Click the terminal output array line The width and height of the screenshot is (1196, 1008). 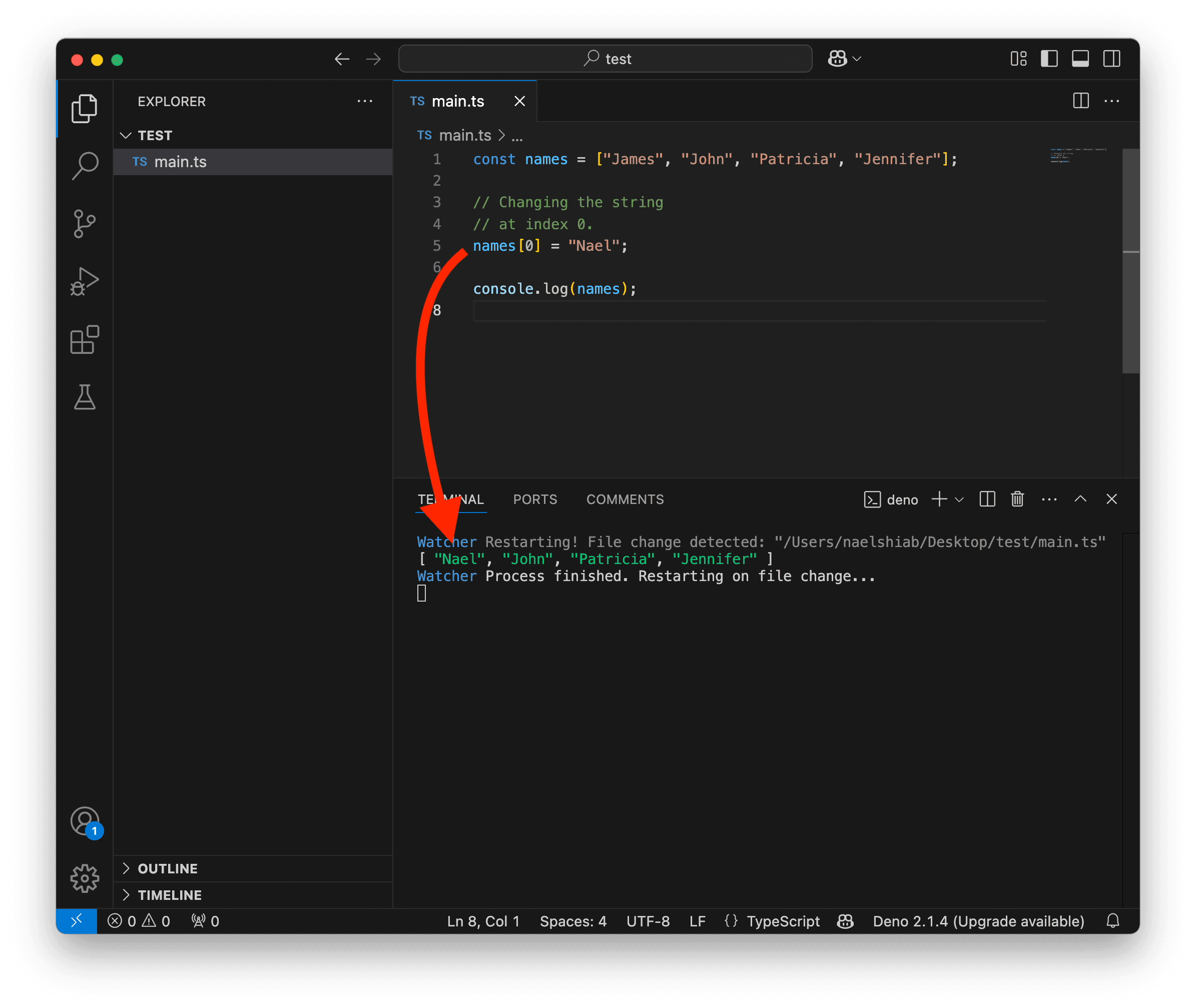click(x=595, y=559)
